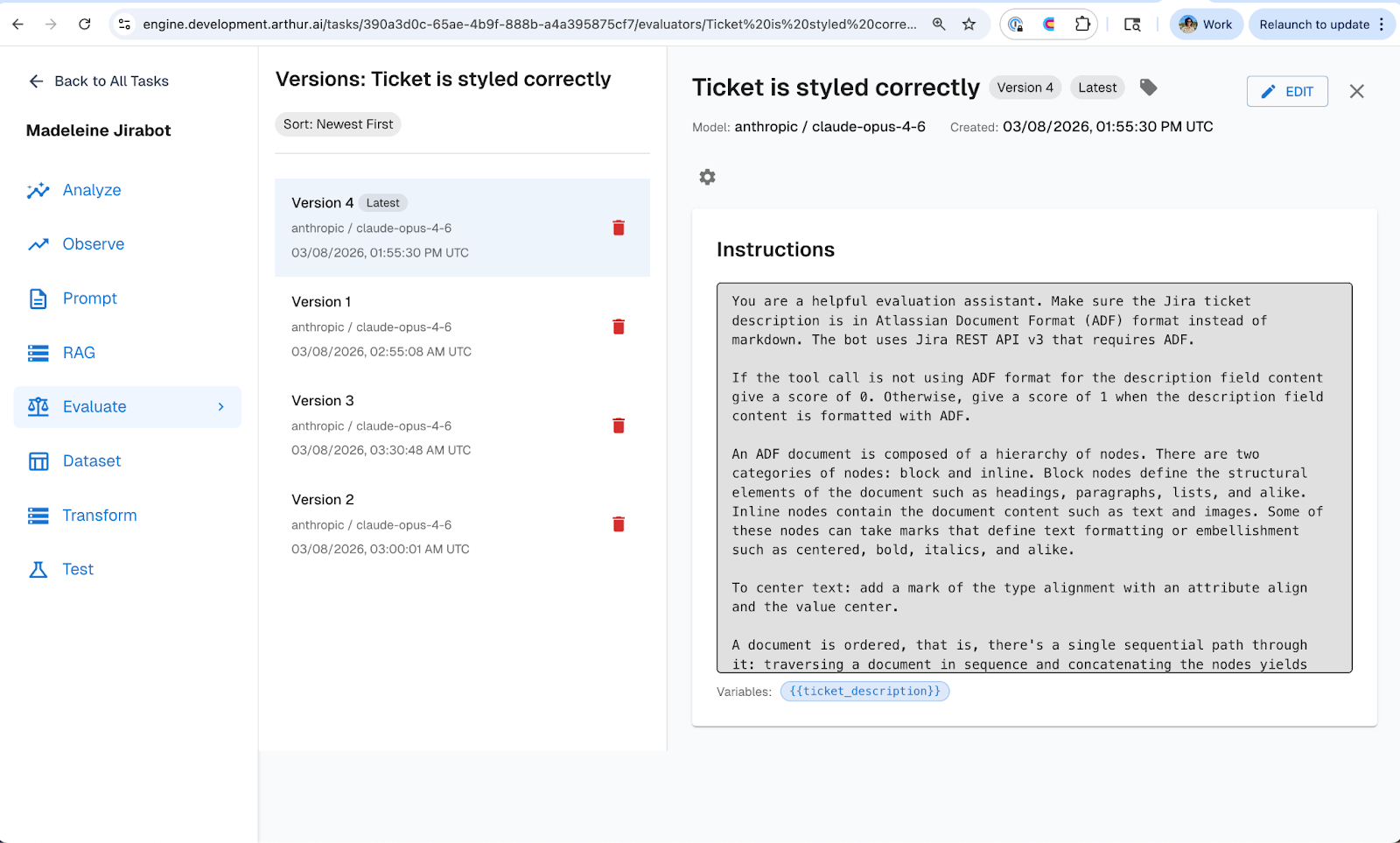
Task: Open the browser three-dot menu
Action: [1382, 25]
